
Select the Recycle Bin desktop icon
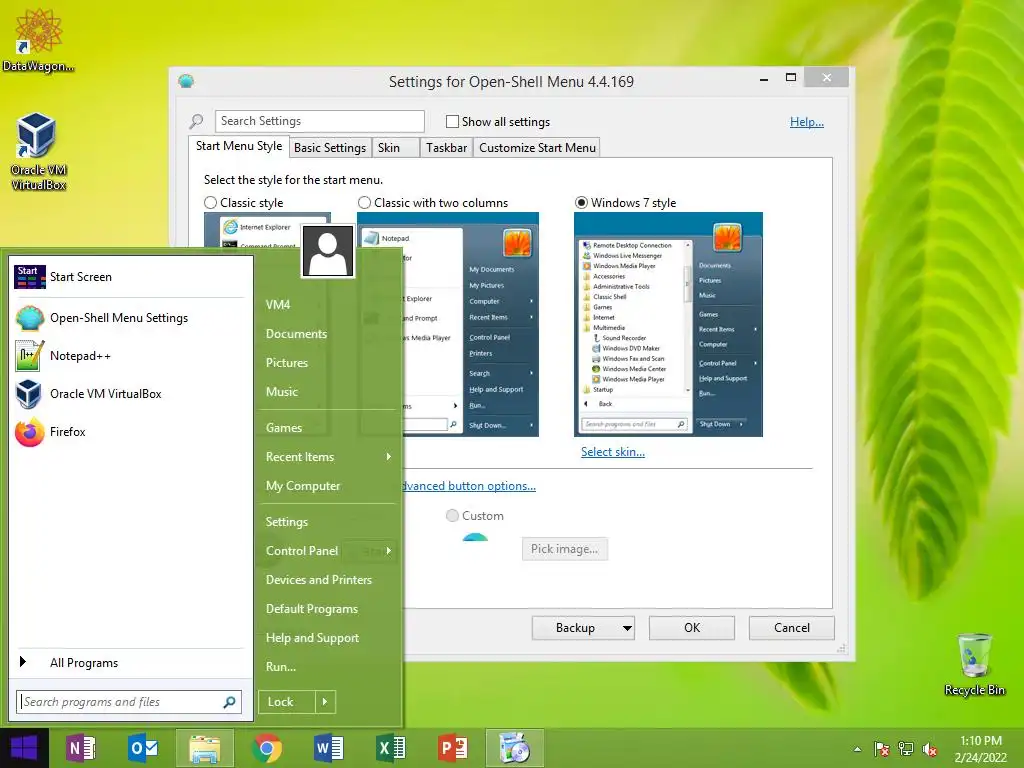(x=974, y=664)
